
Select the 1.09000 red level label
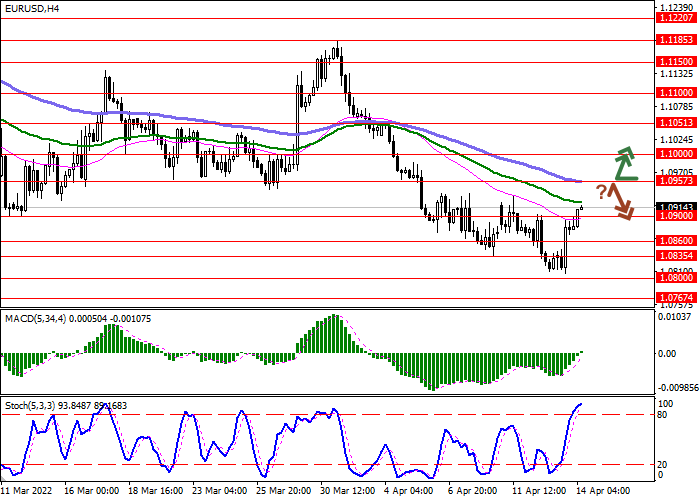click(x=678, y=216)
